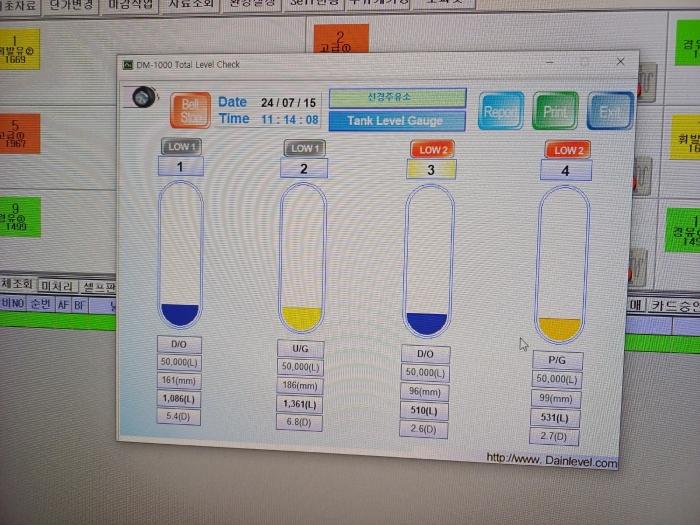The width and height of the screenshot is (700, 525).
Task: Click the 5.4(D) days value
Action: click(x=178, y=417)
